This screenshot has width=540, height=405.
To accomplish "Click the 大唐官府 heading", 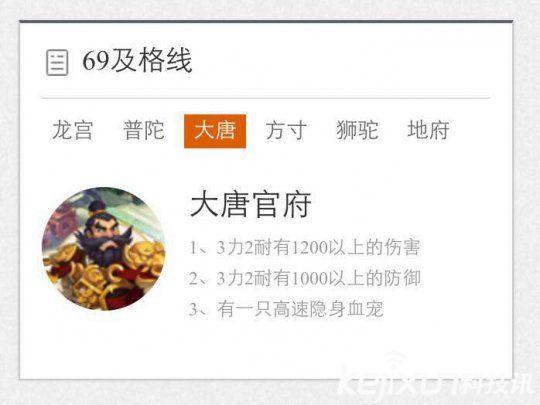I will (x=251, y=205).
